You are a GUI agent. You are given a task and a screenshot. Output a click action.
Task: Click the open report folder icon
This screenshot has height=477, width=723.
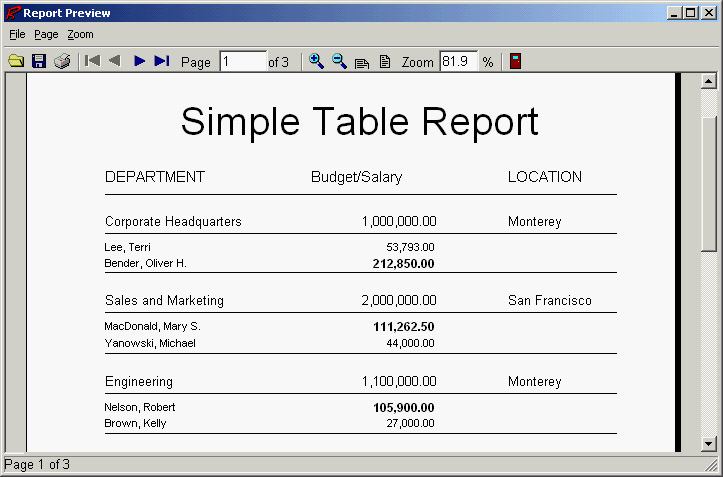click(16, 61)
